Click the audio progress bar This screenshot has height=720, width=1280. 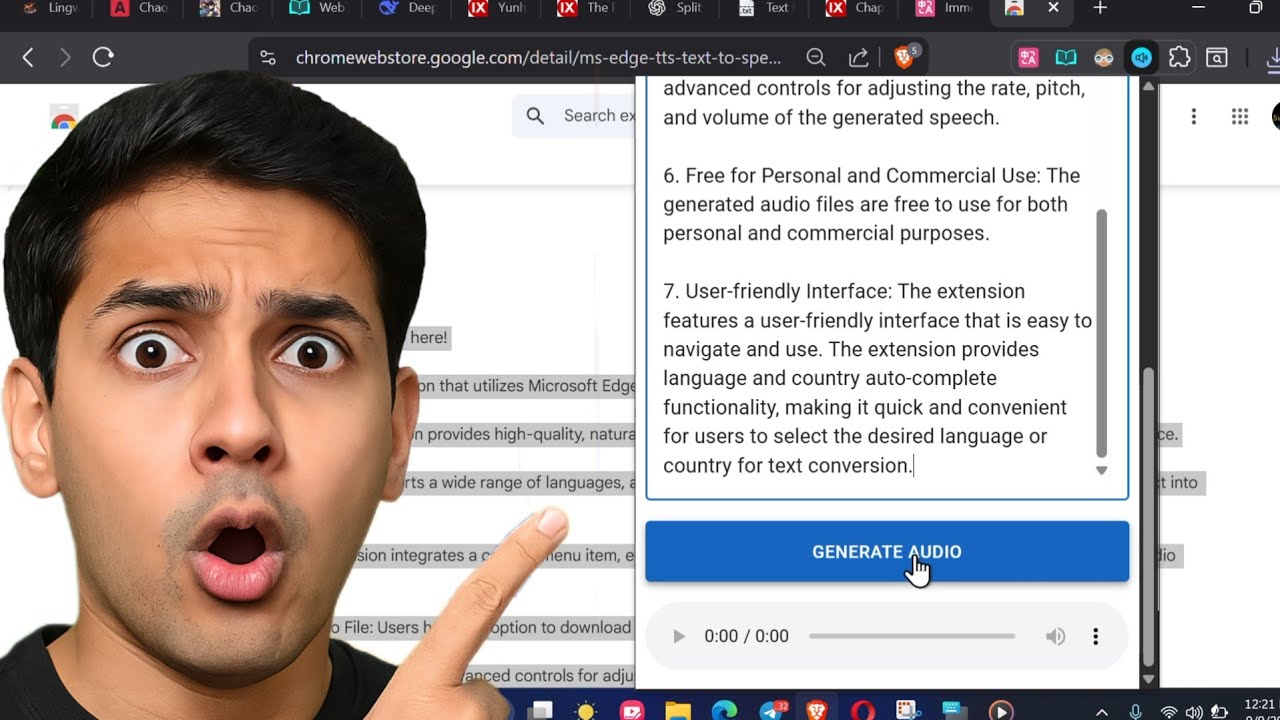(912, 636)
